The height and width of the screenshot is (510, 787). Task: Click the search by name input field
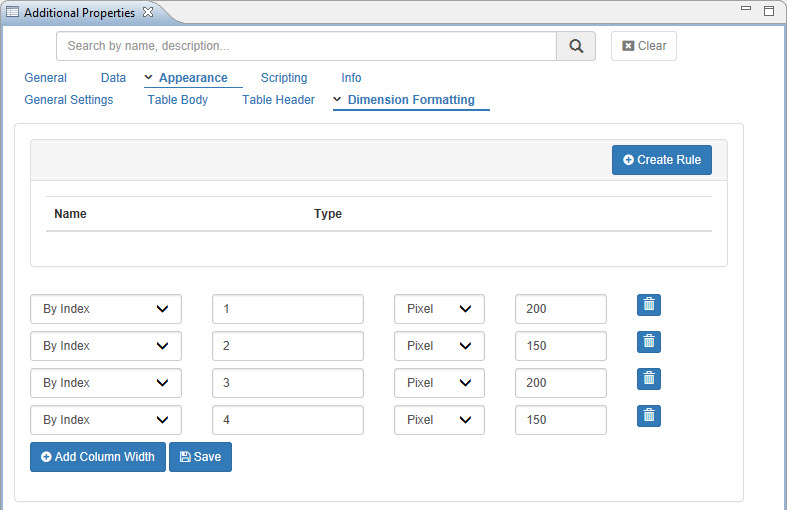(x=306, y=46)
